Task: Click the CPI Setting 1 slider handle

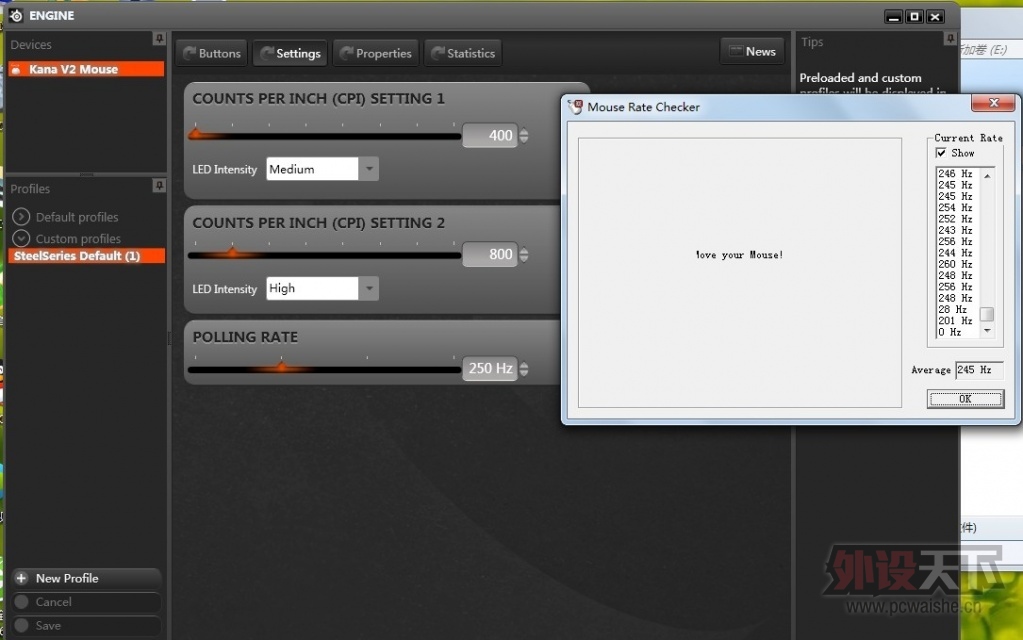Action: [x=196, y=134]
